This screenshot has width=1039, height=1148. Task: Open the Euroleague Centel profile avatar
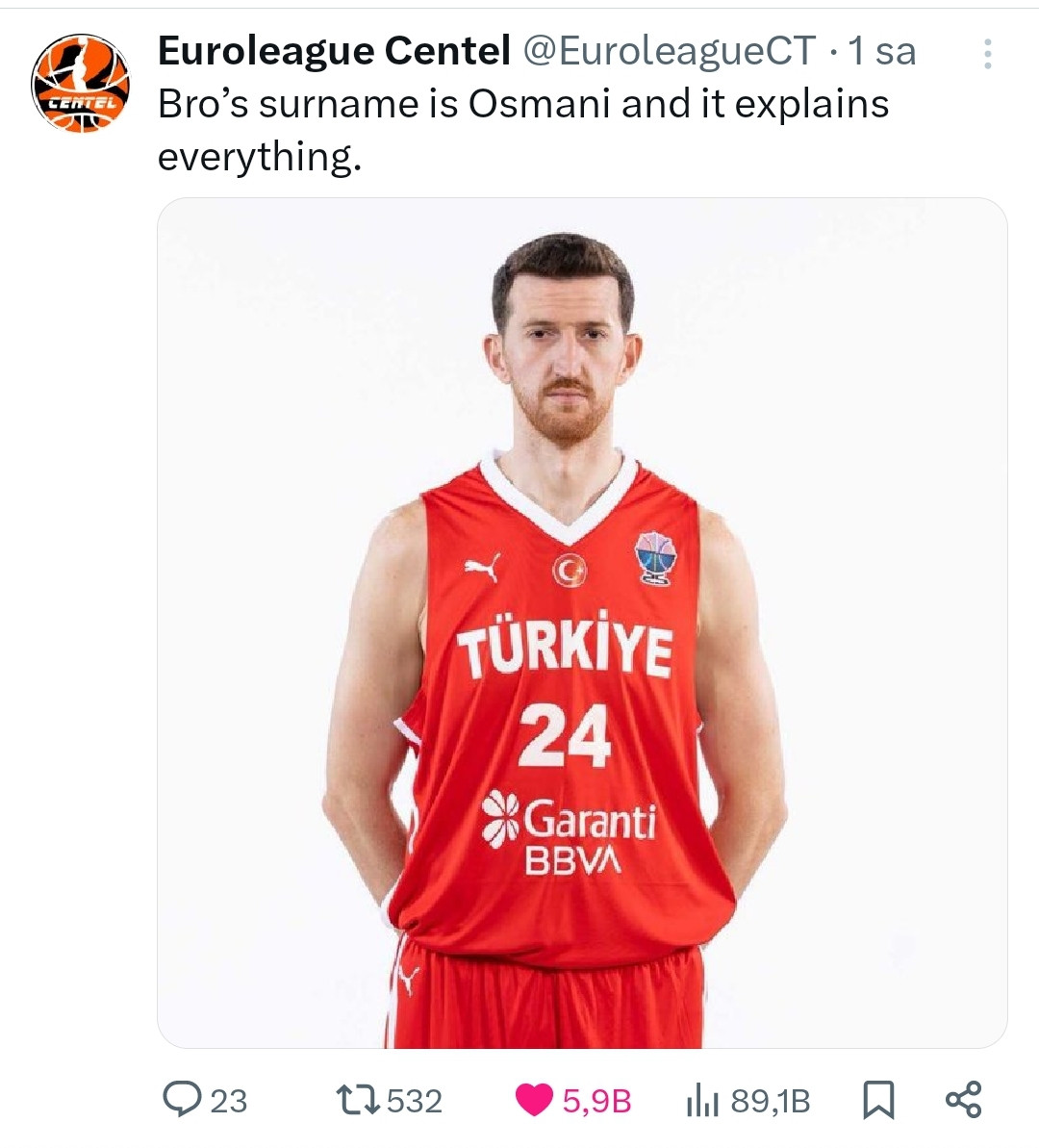(x=80, y=84)
